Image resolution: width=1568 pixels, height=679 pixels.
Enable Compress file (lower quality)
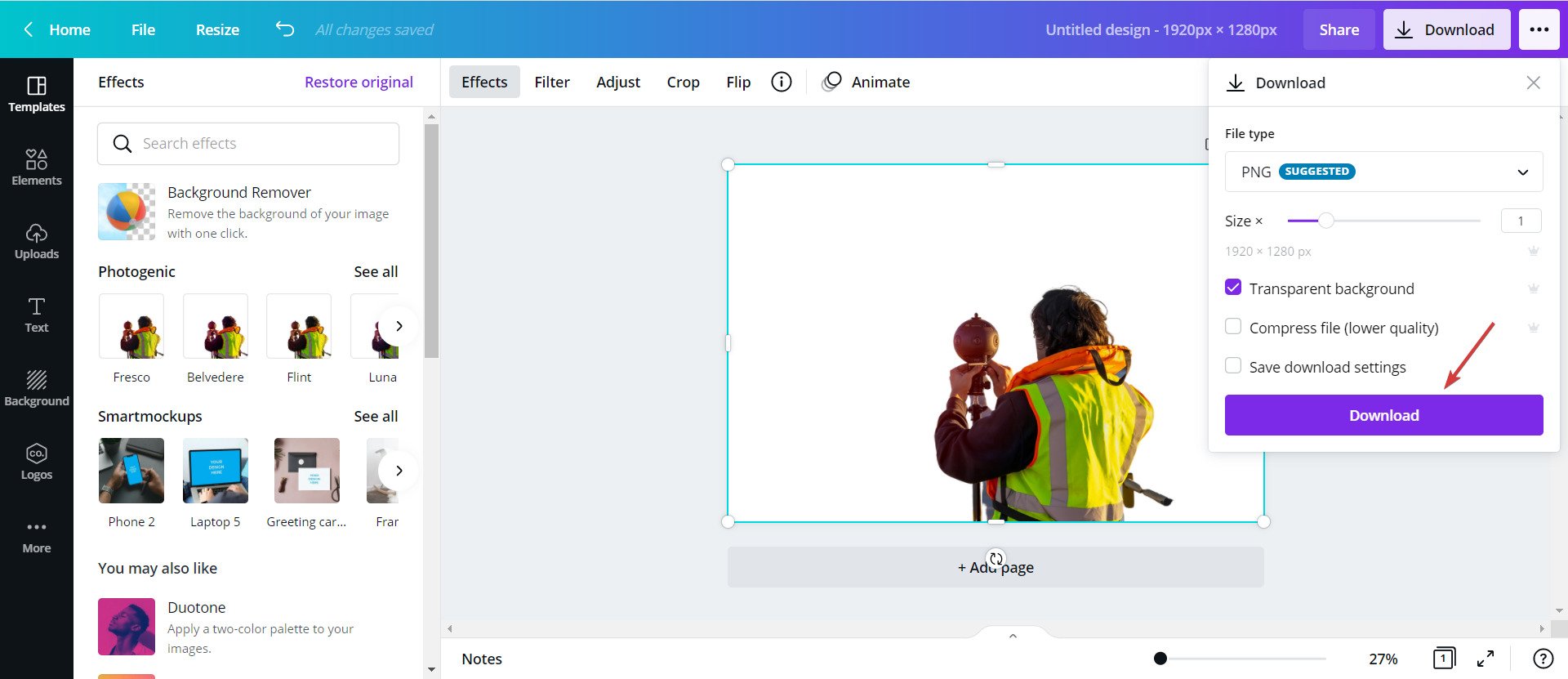click(x=1233, y=327)
